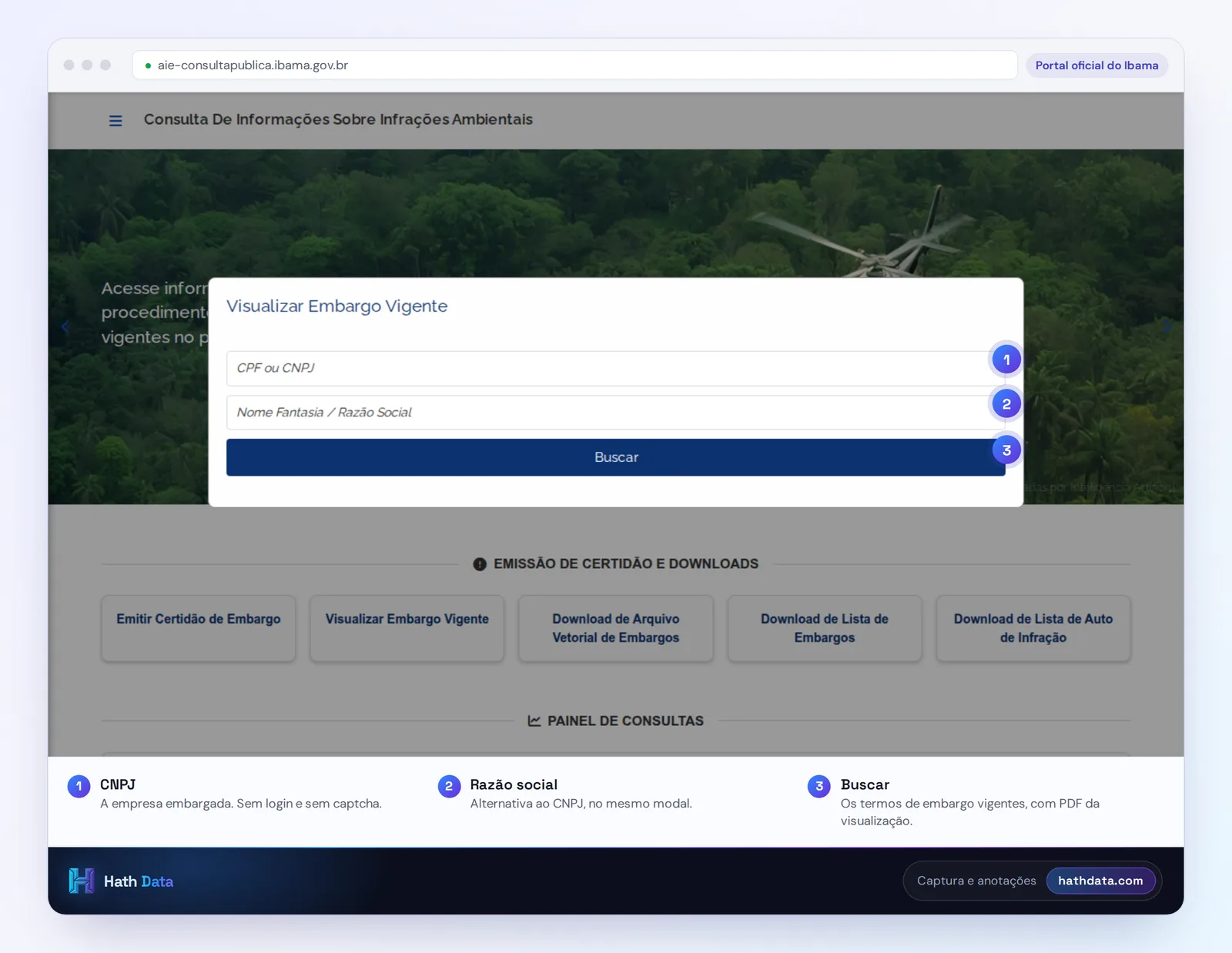Viewport: 1232px width, 953px height.
Task: Click the chart icon beside PAINEL DE CONSULTAS
Action: 534,721
